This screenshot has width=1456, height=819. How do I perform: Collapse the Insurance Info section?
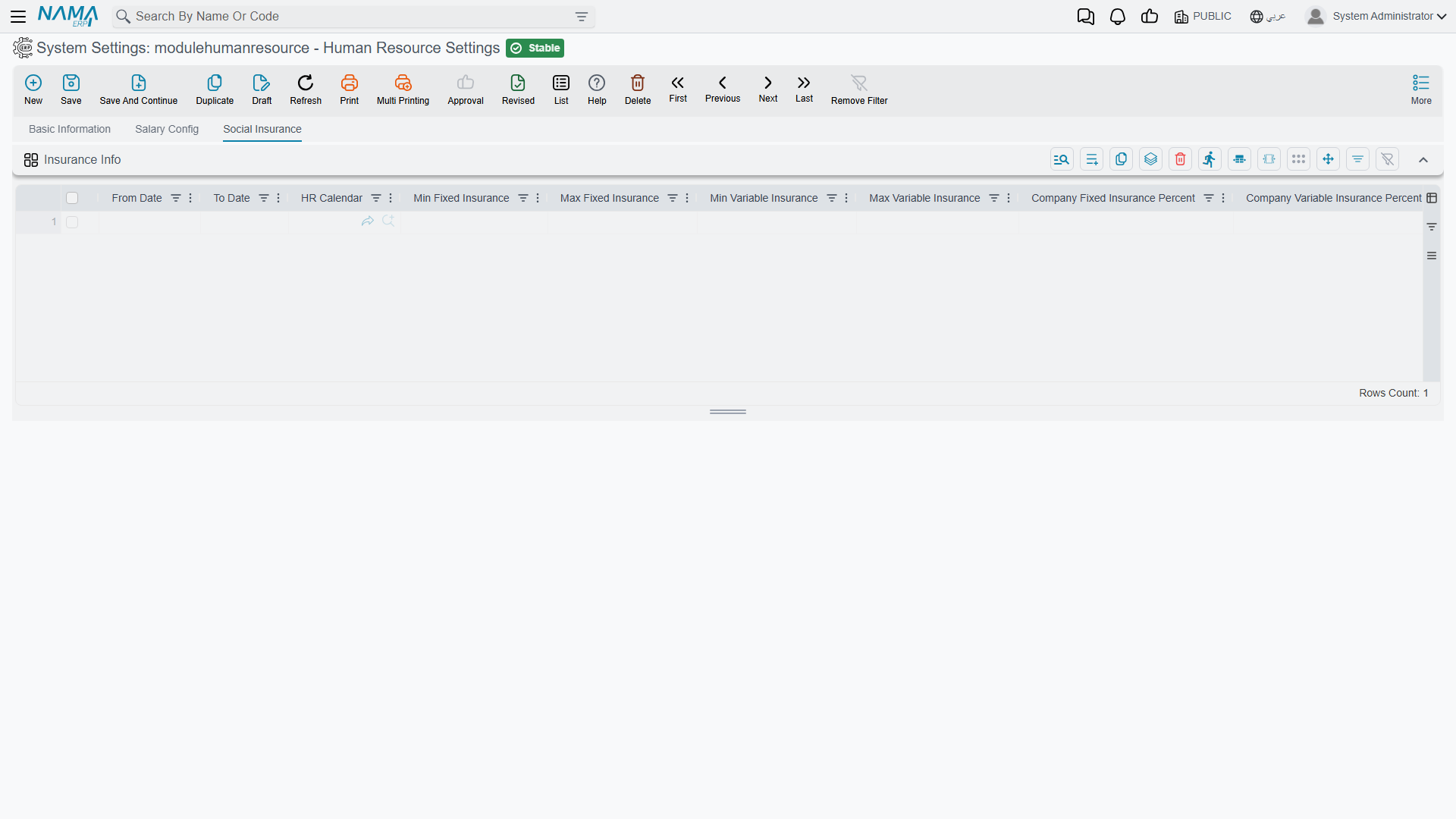pos(1423,159)
